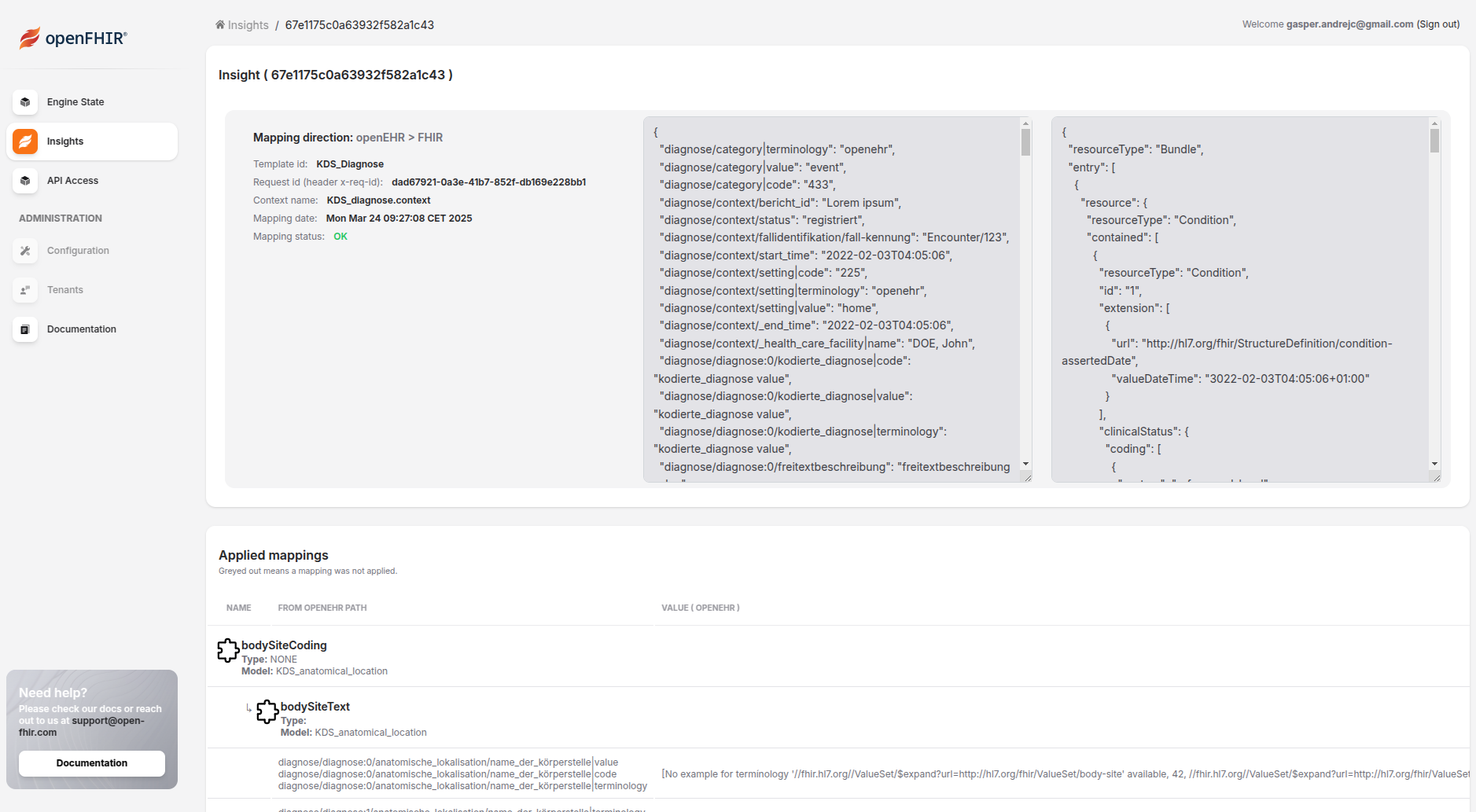1476x812 pixels.
Task: Click the bodySiteCoding puzzle piece icon
Action: [x=228, y=650]
